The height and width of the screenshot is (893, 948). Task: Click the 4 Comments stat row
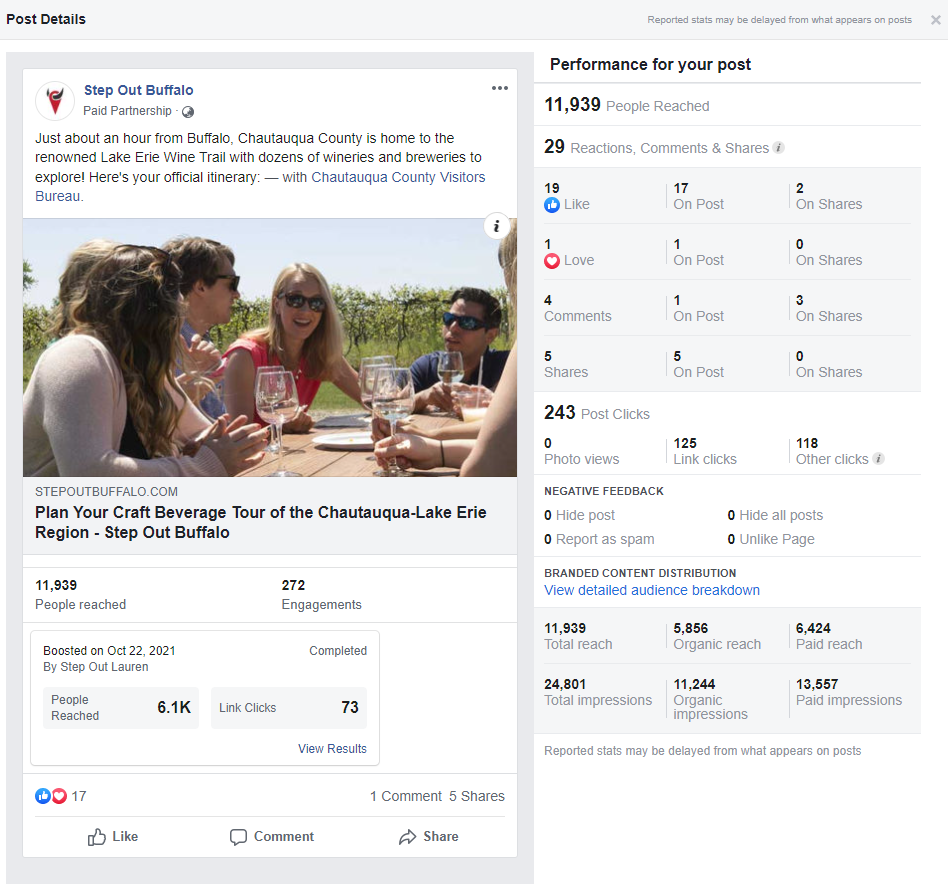[x=727, y=308]
